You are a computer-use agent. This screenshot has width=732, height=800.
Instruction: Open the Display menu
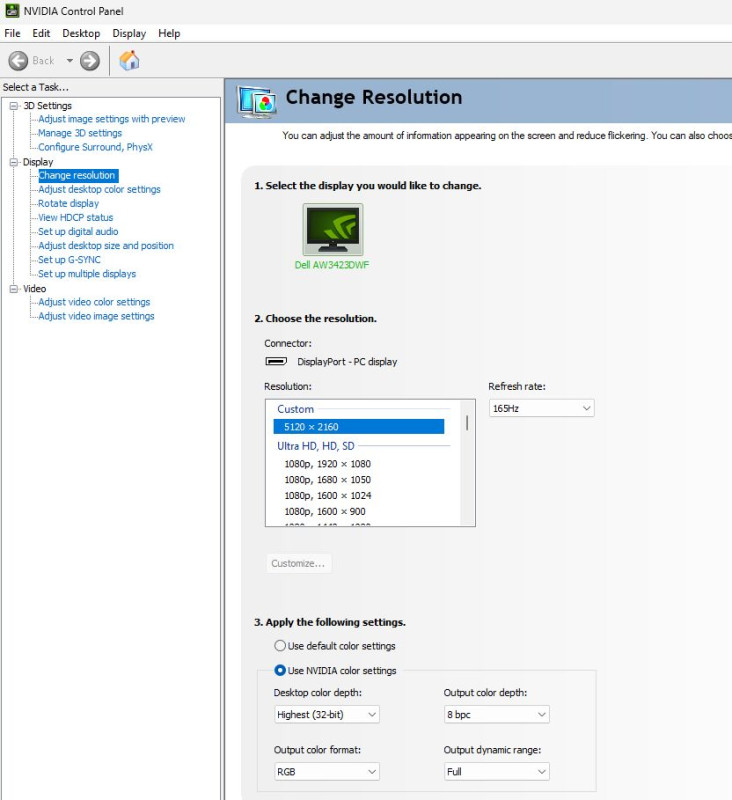pyautogui.click(x=129, y=33)
